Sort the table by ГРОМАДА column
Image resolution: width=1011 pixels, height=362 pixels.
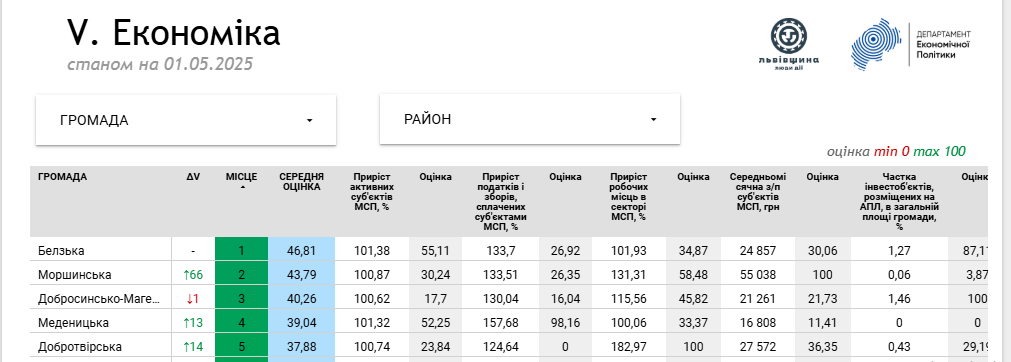click(x=63, y=176)
